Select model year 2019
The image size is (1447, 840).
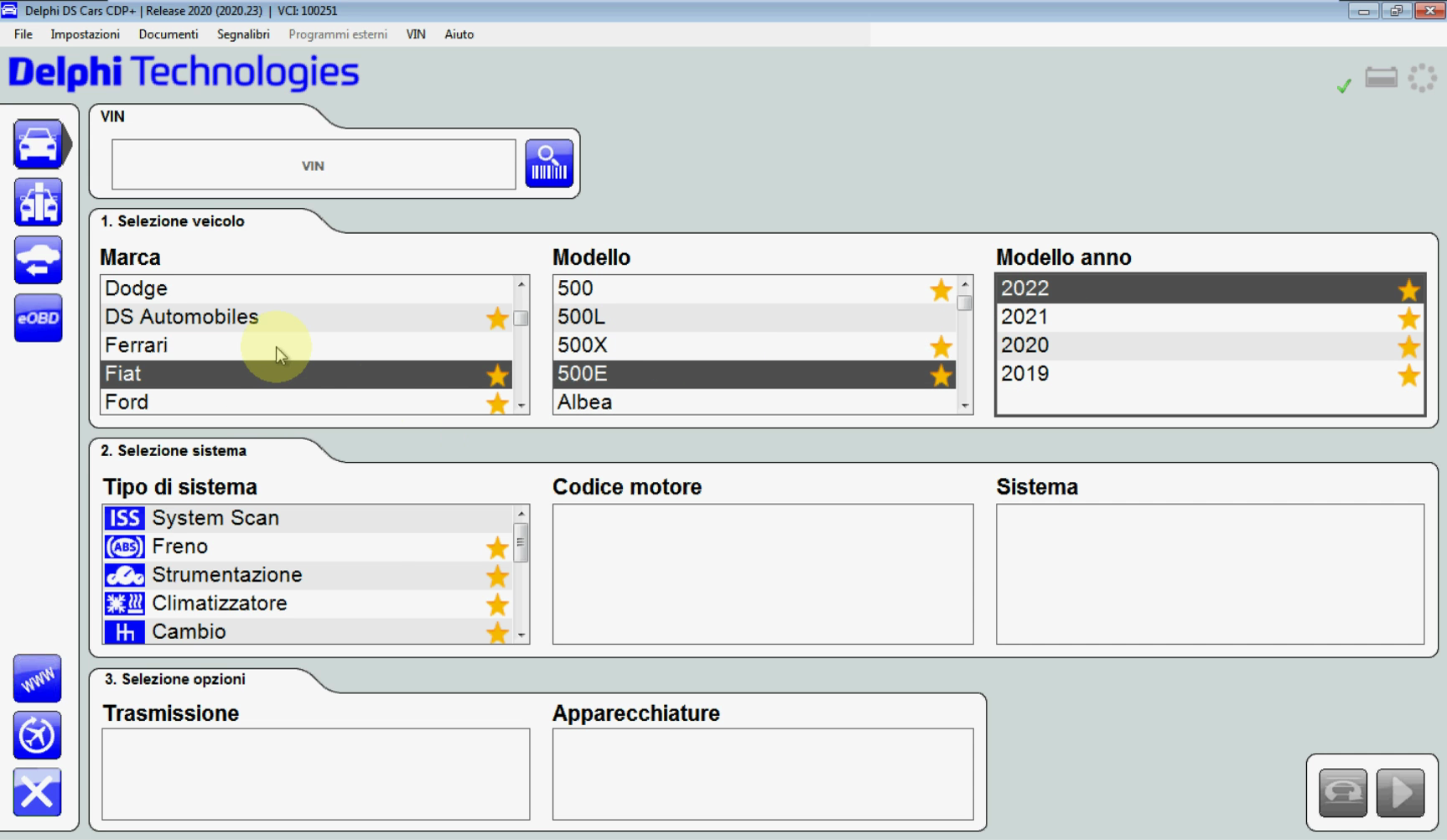coord(1210,374)
